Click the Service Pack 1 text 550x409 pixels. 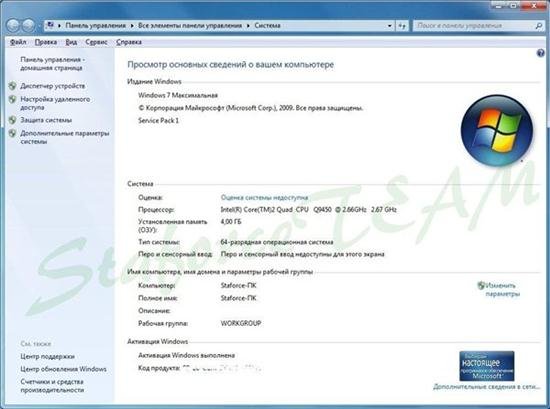point(159,120)
